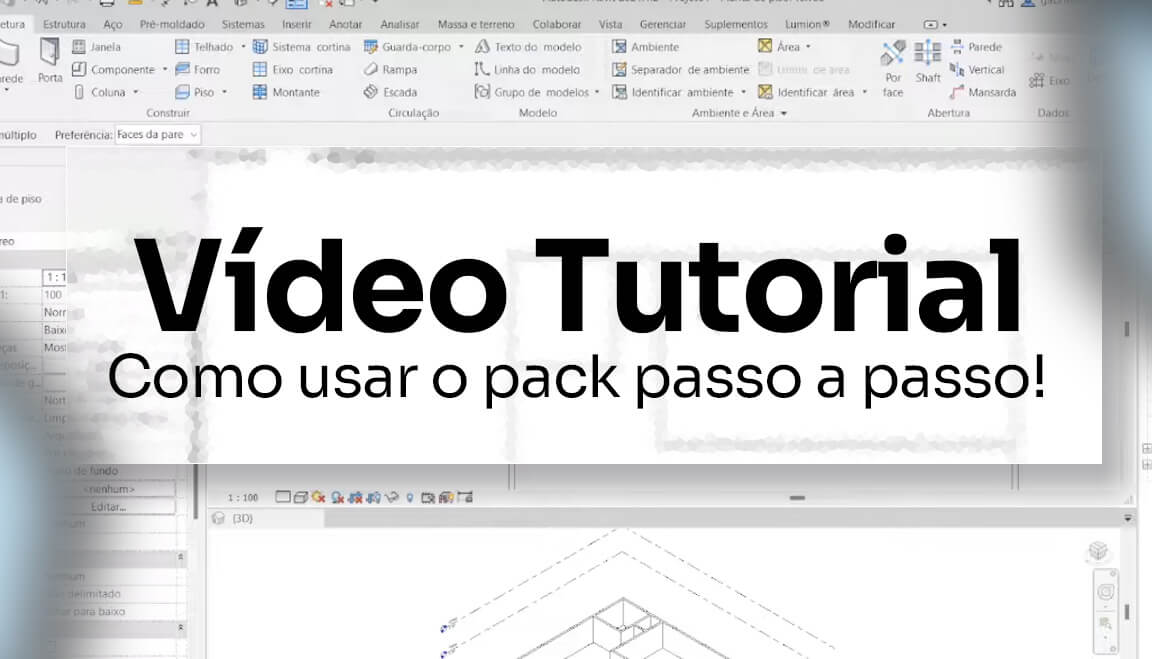
Task: Select the Porta door tool
Action: pos(49,60)
